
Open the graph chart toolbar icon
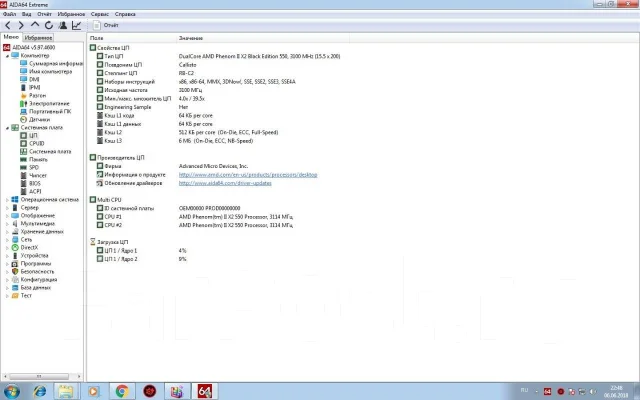[x=76, y=25]
